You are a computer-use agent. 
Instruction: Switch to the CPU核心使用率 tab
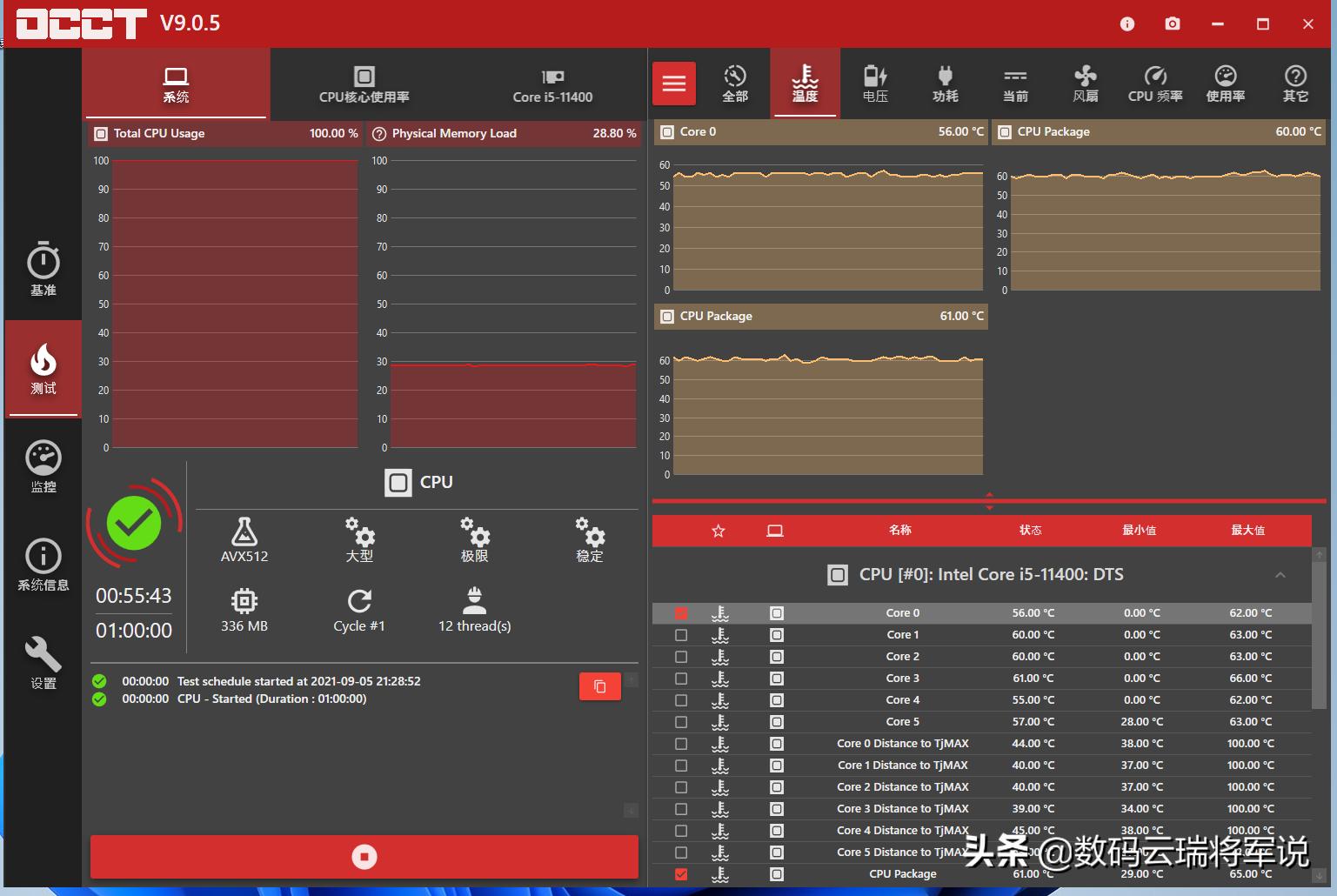[x=364, y=84]
